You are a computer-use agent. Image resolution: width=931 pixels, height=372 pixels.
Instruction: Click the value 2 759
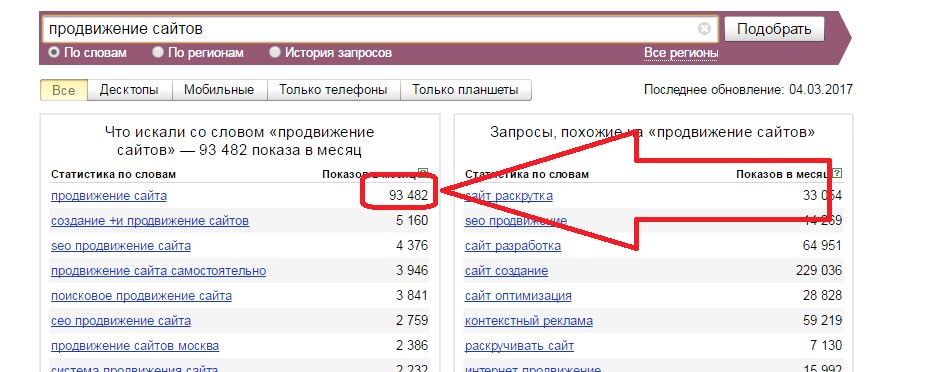412,321
